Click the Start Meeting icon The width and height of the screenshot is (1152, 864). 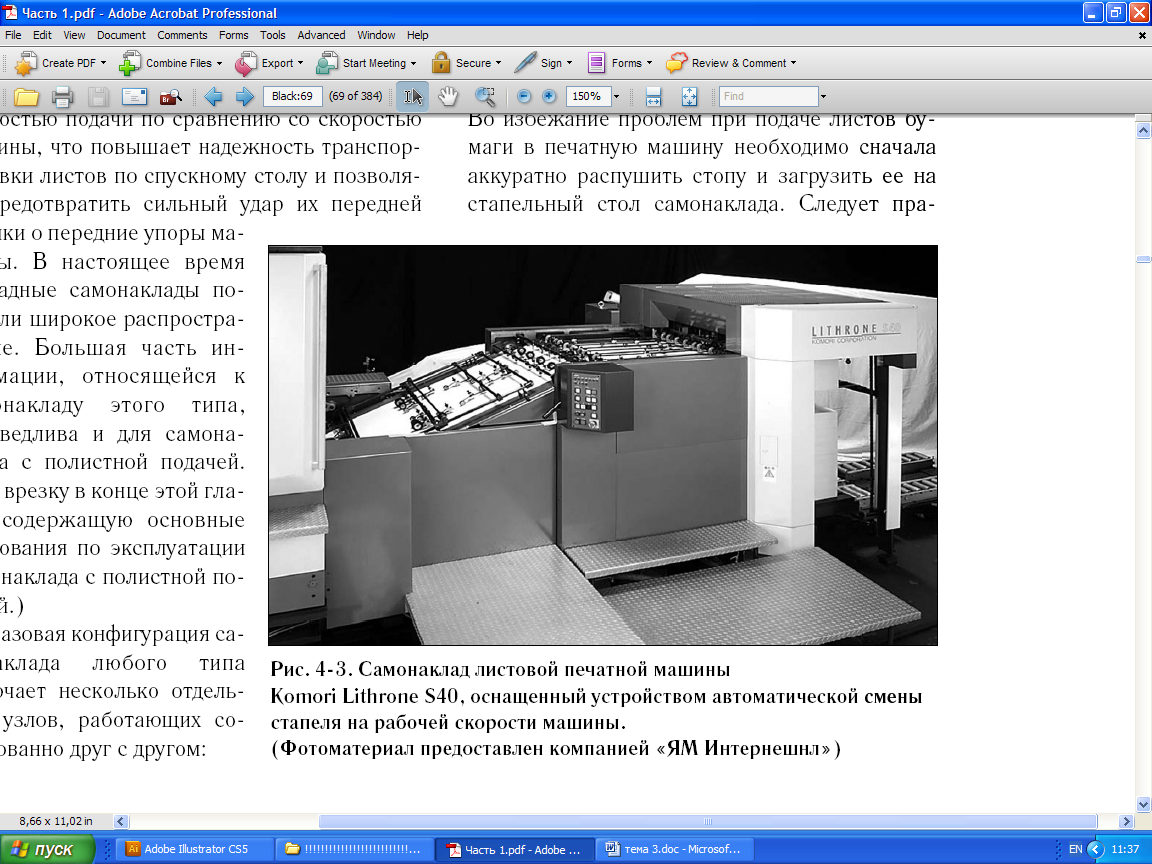point(327,63)
